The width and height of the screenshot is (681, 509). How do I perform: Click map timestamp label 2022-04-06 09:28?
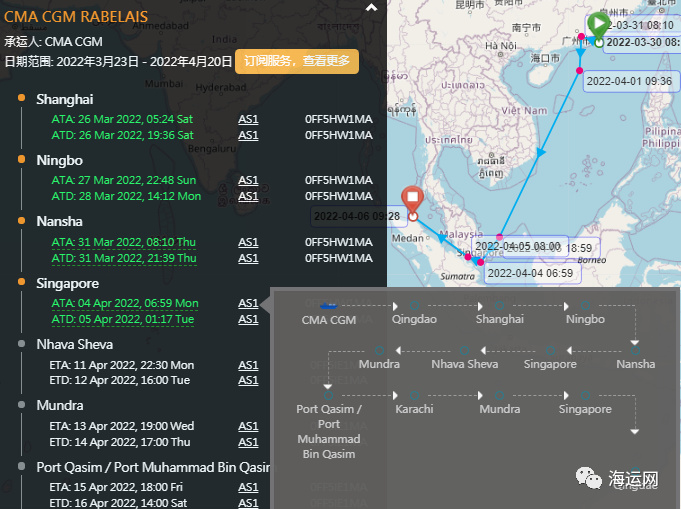[357, 216]
